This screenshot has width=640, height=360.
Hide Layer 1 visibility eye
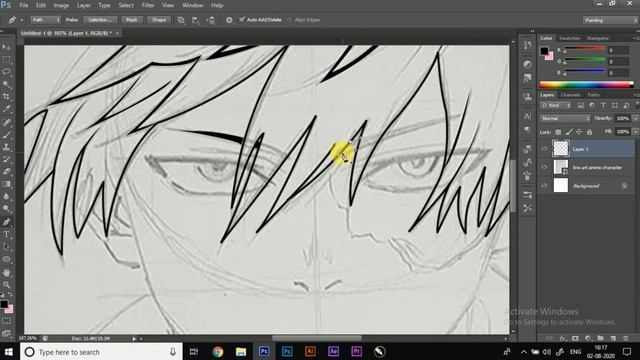tap(544, 149)
